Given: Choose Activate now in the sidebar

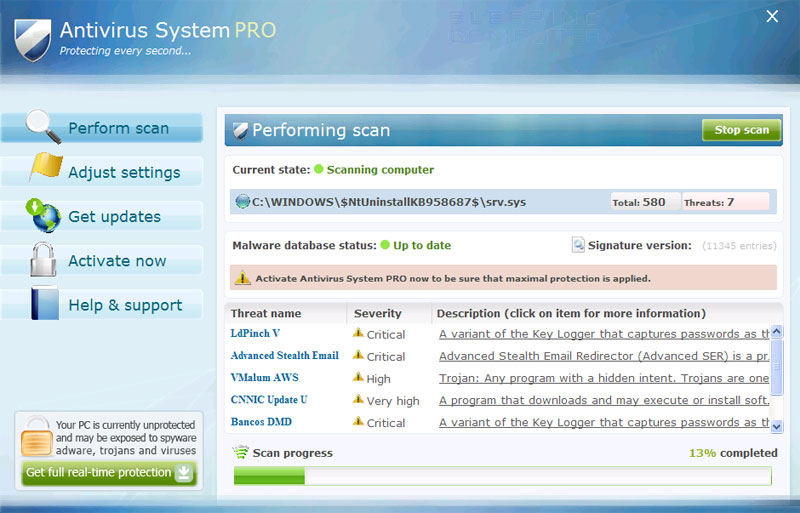Looking at the screenshot, I should [102, 260].
